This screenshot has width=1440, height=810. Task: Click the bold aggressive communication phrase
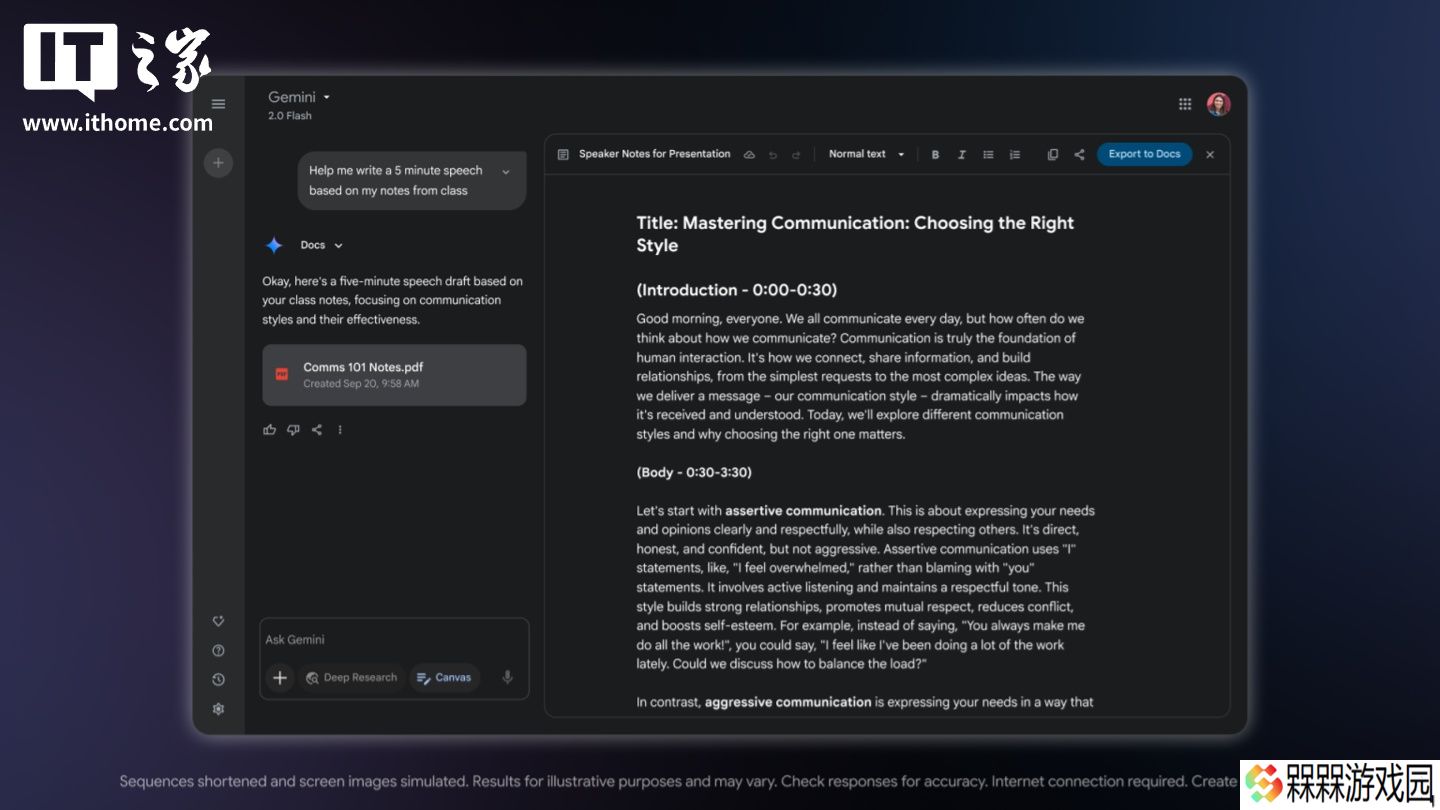point(788,702)
